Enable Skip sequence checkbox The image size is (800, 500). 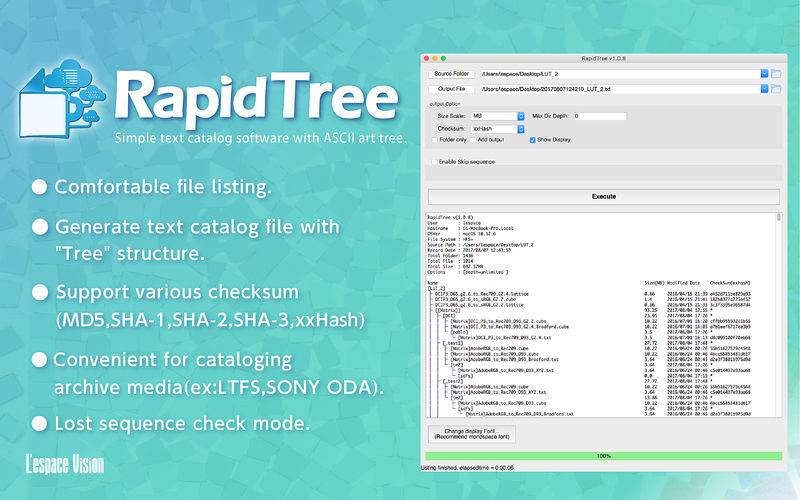point(435,162)
